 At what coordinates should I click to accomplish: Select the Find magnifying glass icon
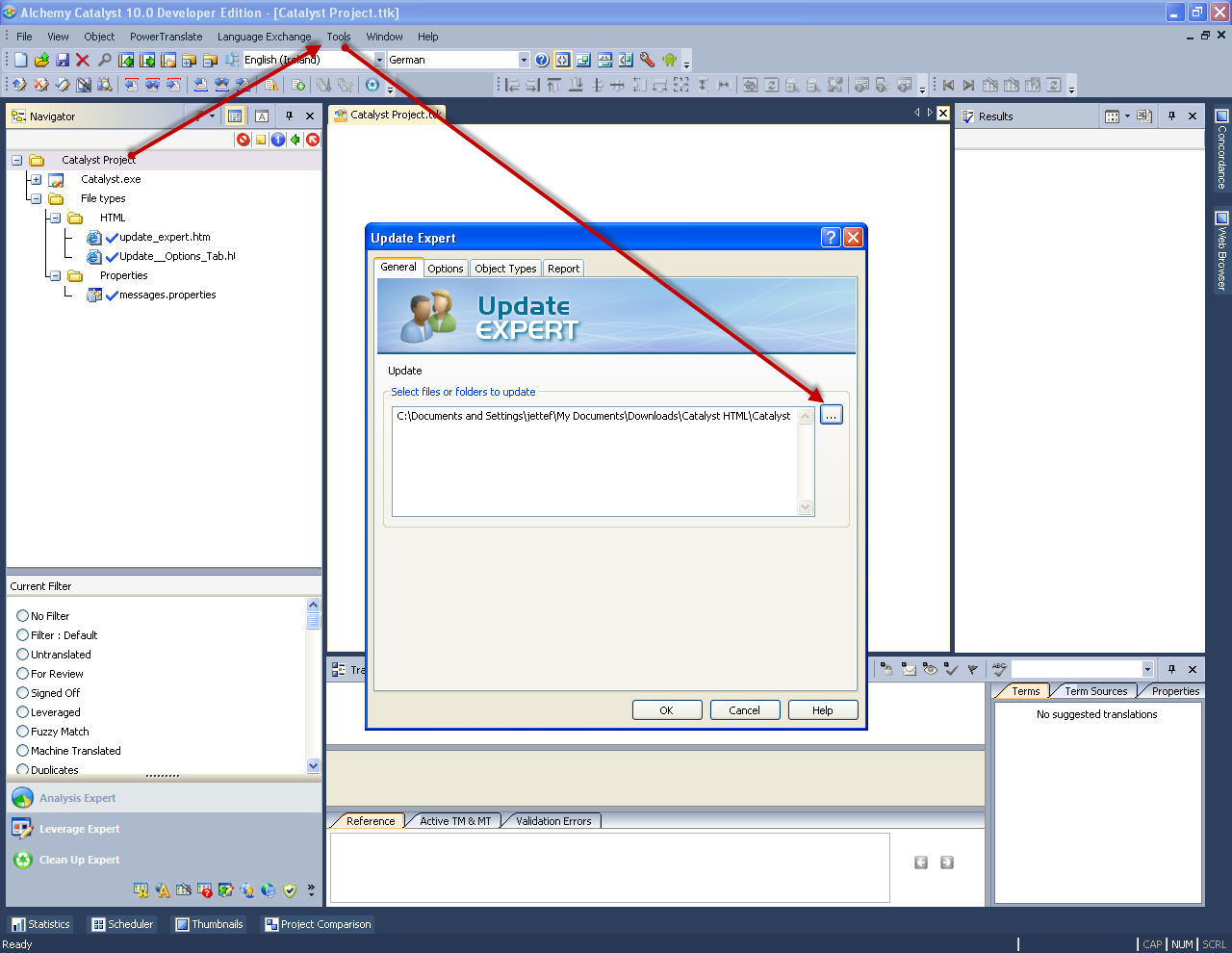click(104, 59)
